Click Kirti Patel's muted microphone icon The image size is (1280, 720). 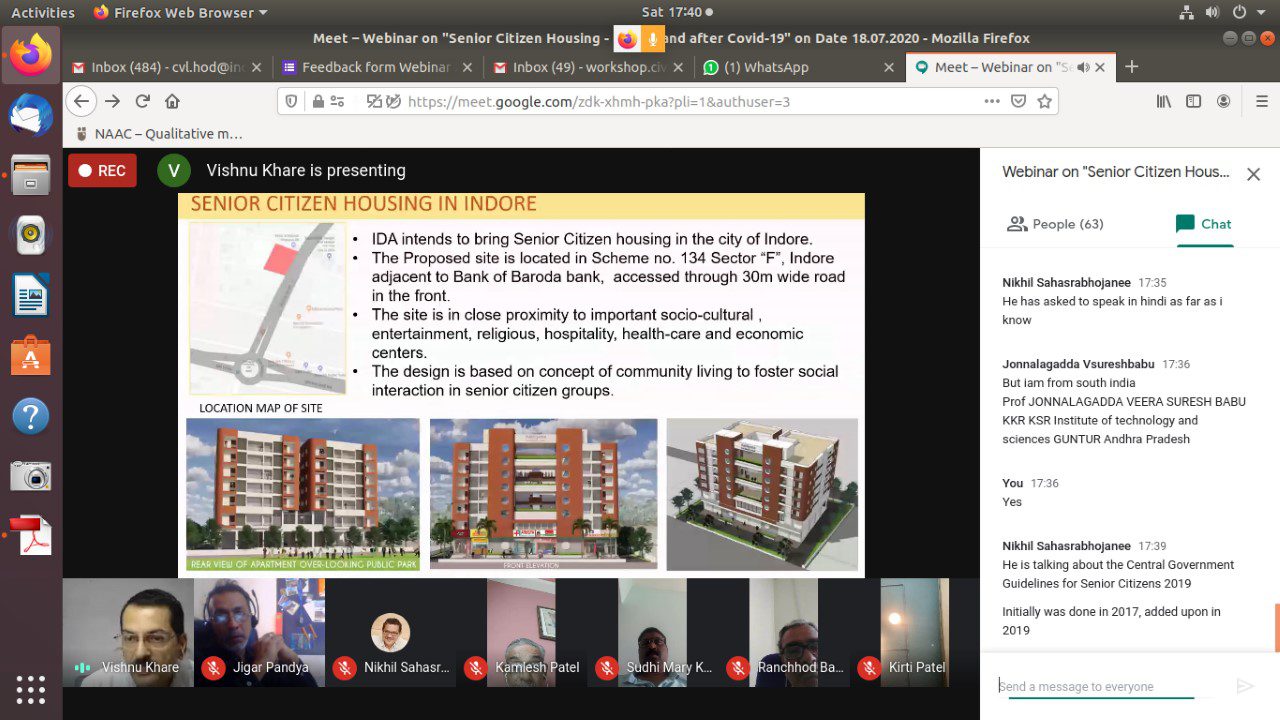pyautogui.click(x=869, y=667)
